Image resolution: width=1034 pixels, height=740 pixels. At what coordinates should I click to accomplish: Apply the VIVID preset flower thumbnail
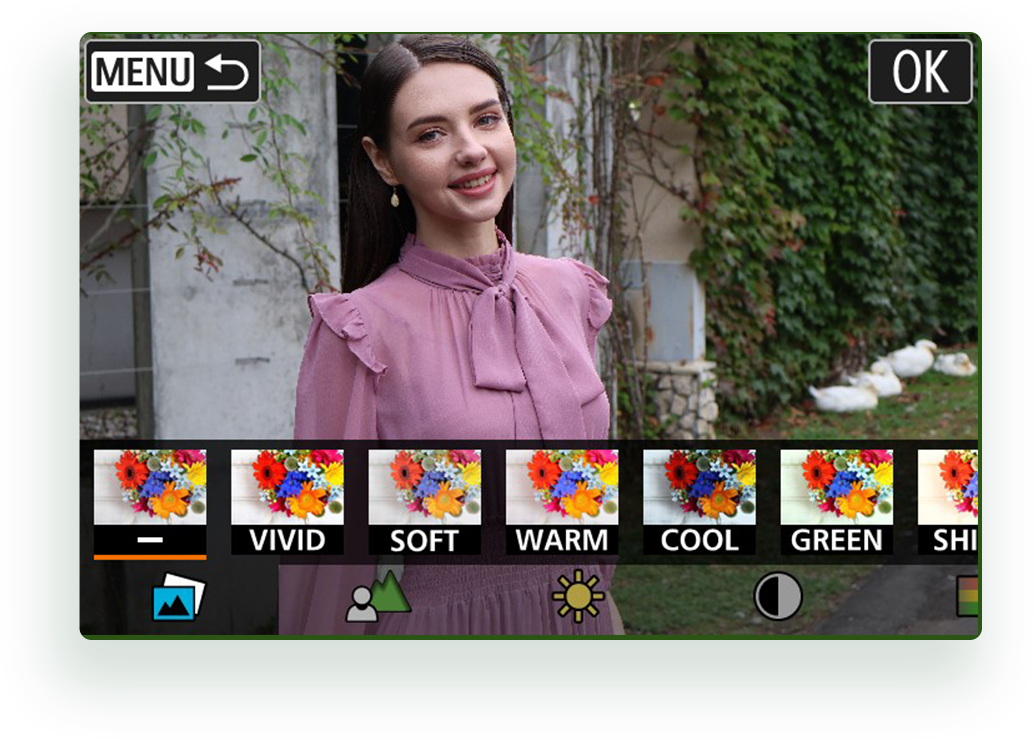click(x=287, y=486)
